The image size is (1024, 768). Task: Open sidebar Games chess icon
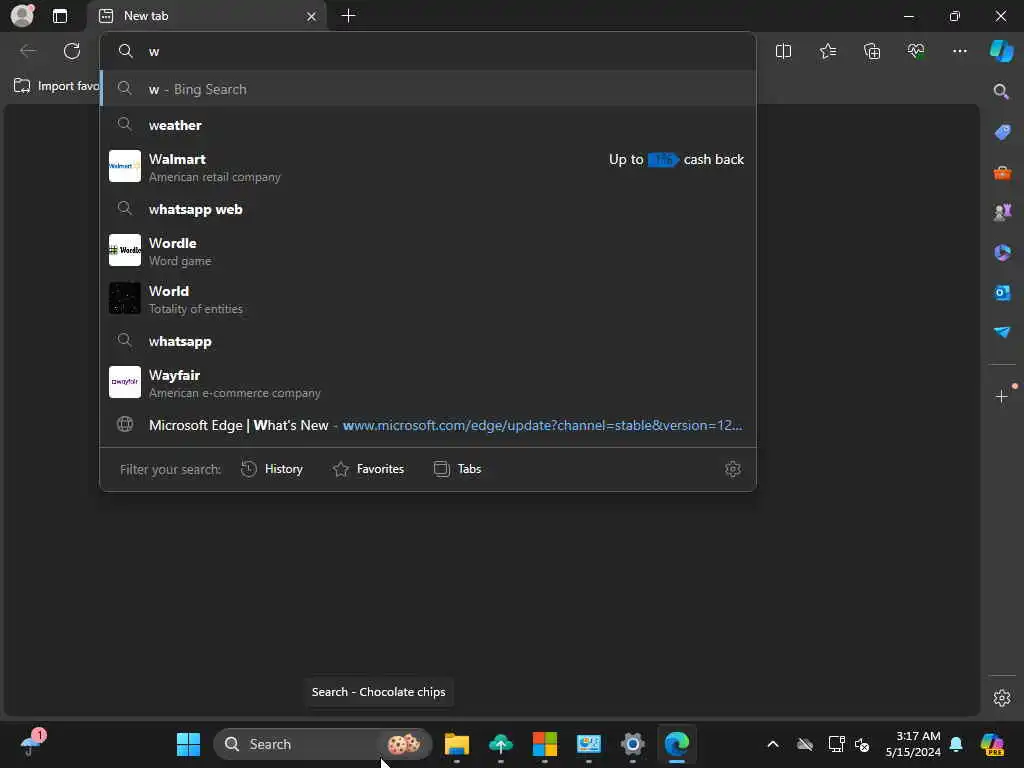pyautogui.click(x=1002, y=212)
